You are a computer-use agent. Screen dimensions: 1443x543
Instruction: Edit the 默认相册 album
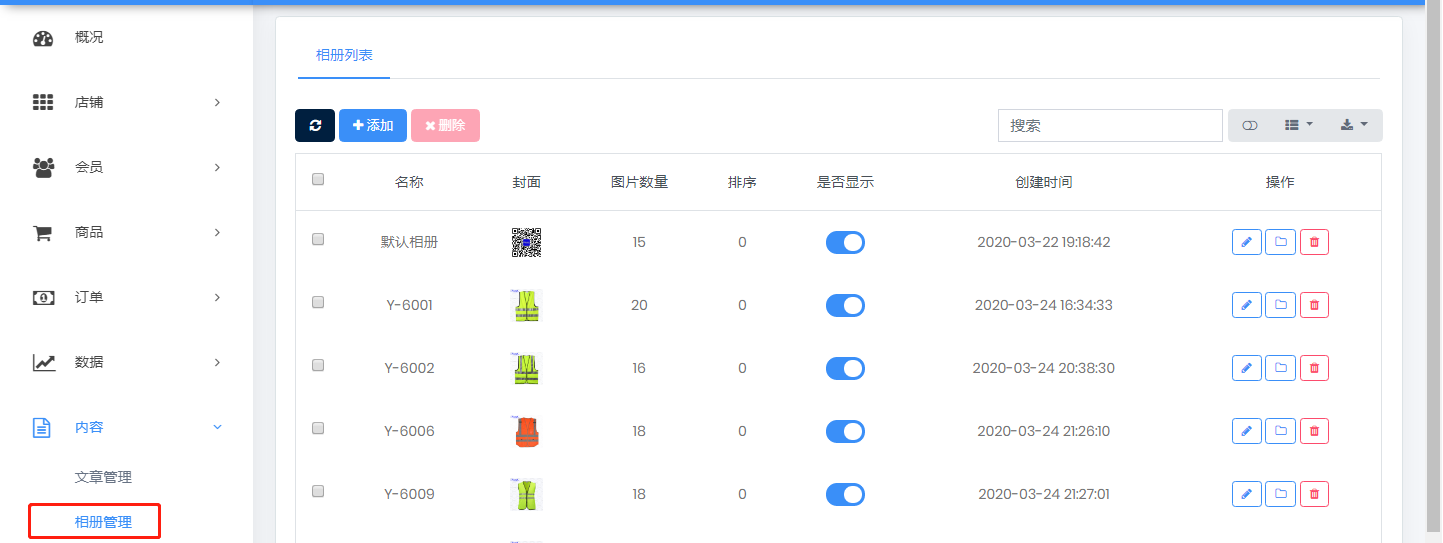[1246, 242]
